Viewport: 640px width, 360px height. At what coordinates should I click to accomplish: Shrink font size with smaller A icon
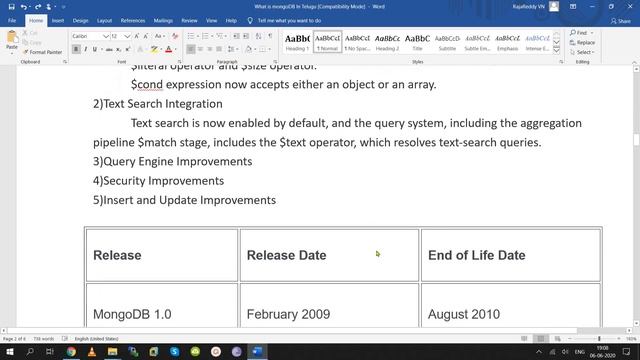[x=146, y=36]
